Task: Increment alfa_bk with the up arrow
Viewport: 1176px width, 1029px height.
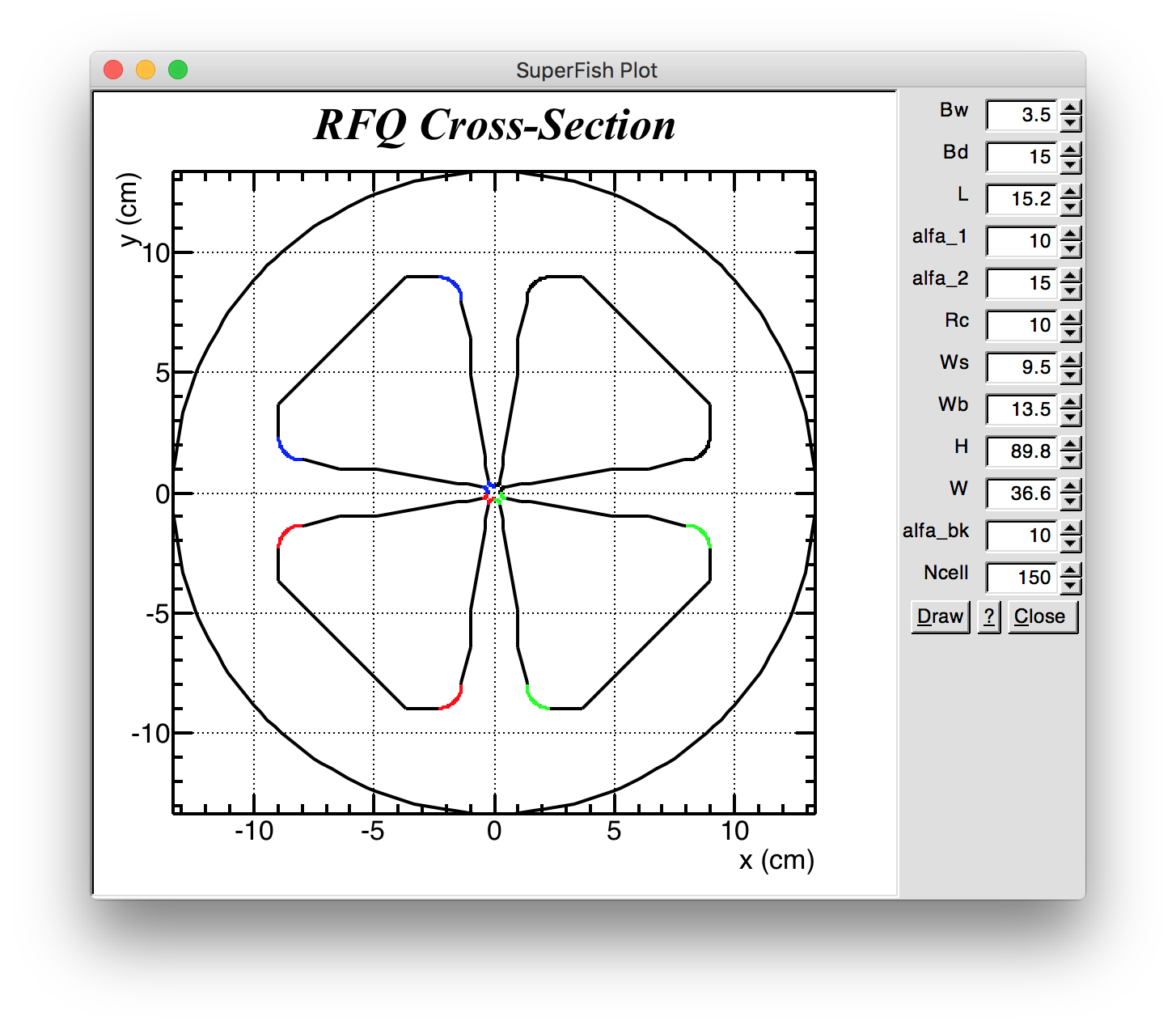Action: coord(1071,528)
